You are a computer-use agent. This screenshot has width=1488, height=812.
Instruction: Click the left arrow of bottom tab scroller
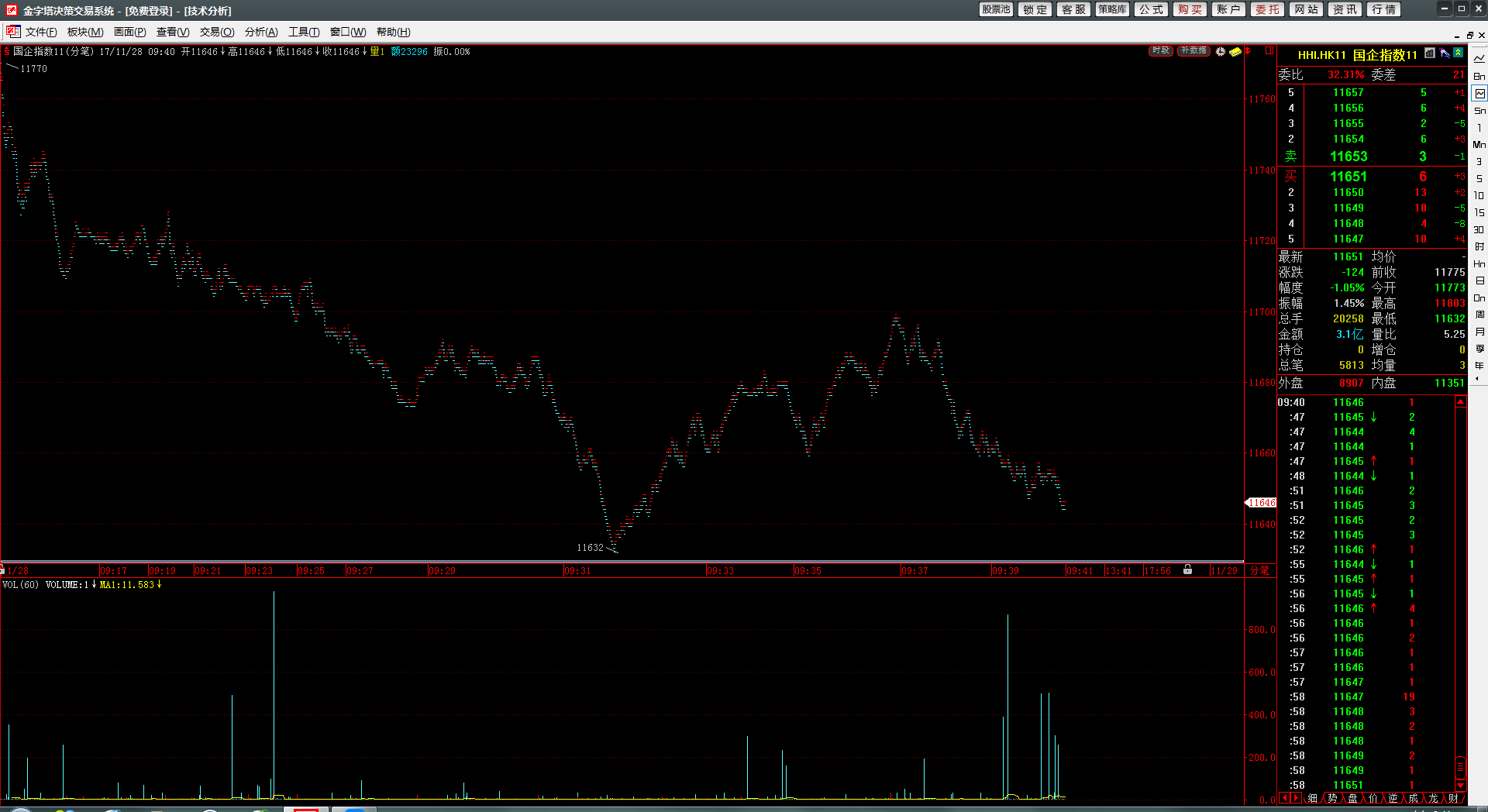point(1286,797)
